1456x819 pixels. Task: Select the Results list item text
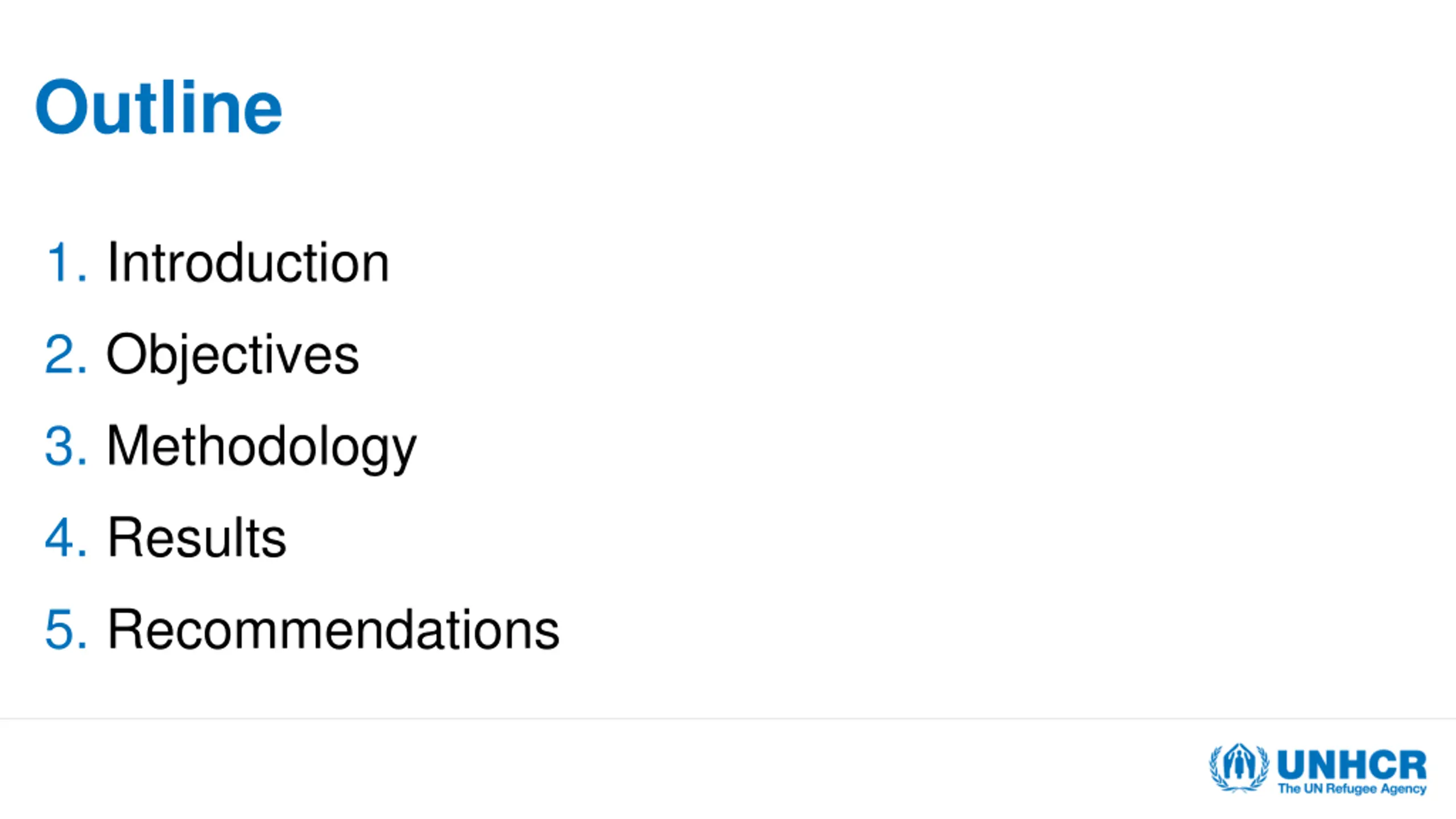tap(197, 537)
